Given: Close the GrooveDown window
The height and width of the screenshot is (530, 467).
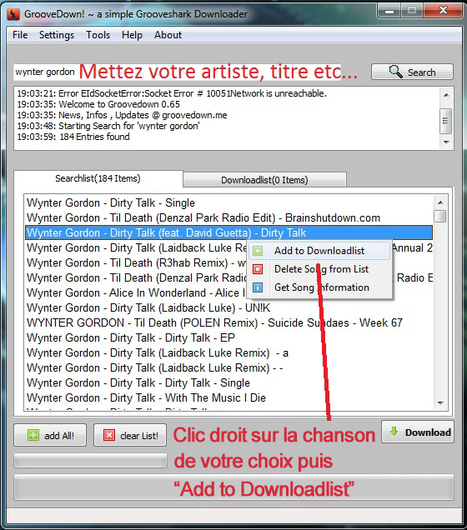Looking at the screenshot, I should pyautogui.click(x=443, y=11).
